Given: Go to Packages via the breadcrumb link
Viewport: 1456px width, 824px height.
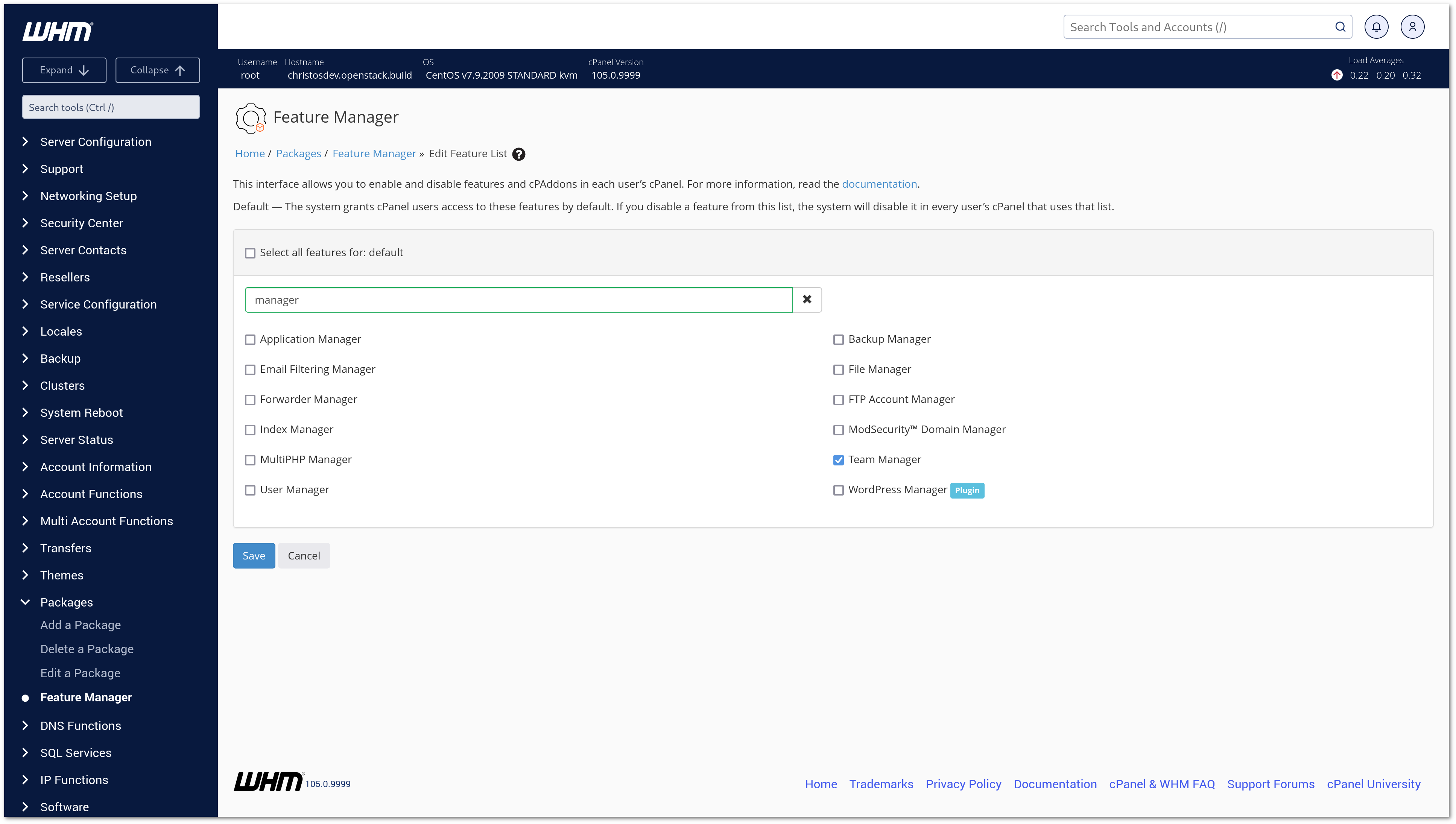Looking at the screenshot, I should point(298,154).
